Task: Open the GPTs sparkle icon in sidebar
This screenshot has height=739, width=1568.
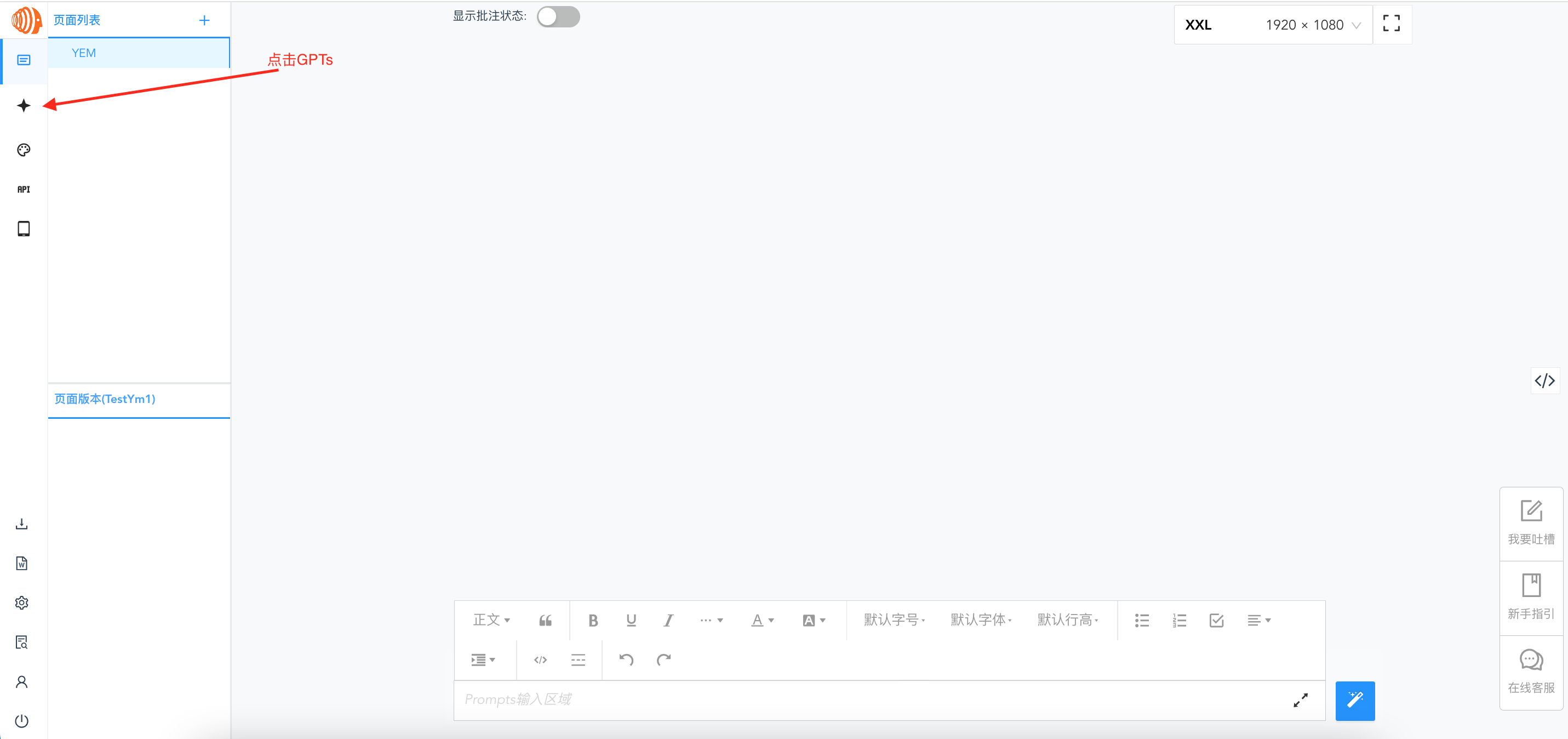Action: tap(23, 105)
